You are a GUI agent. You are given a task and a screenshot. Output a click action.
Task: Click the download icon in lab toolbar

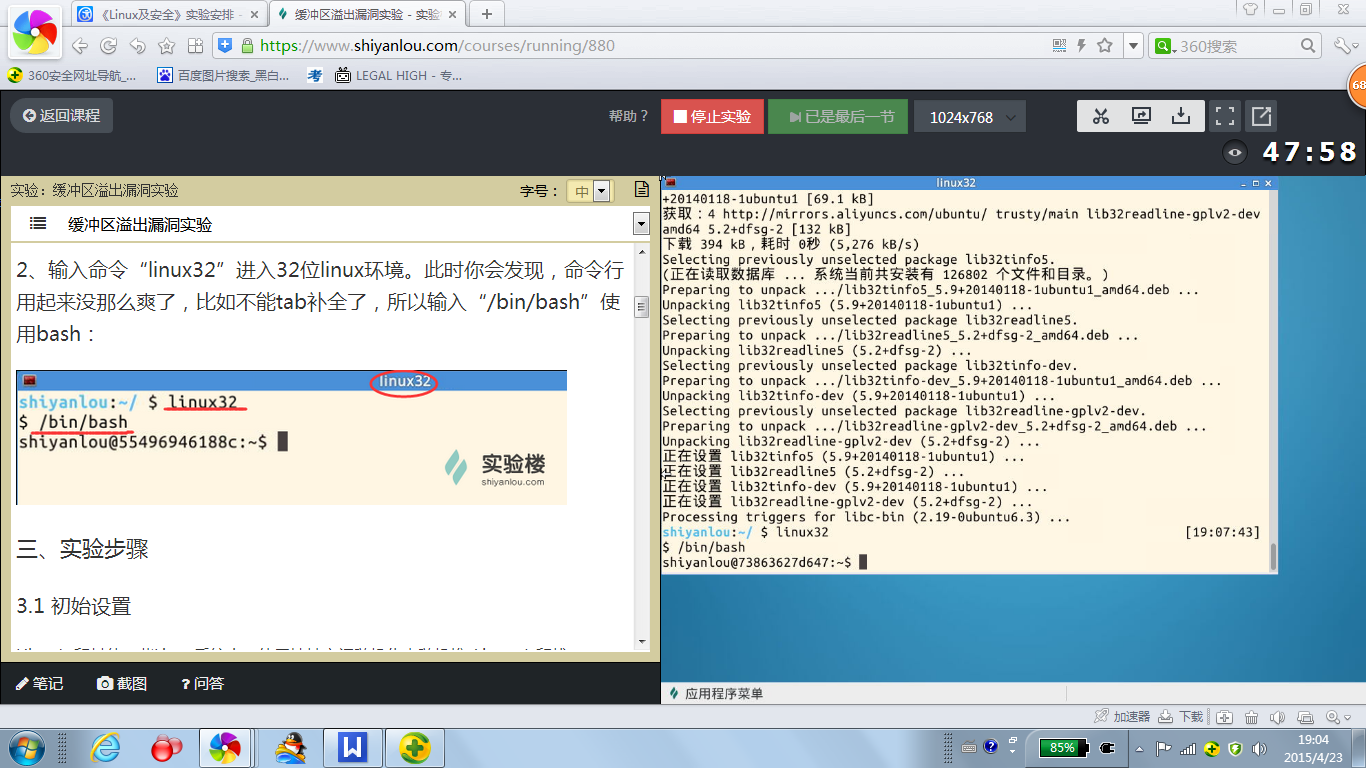(x=1181, y=116)
